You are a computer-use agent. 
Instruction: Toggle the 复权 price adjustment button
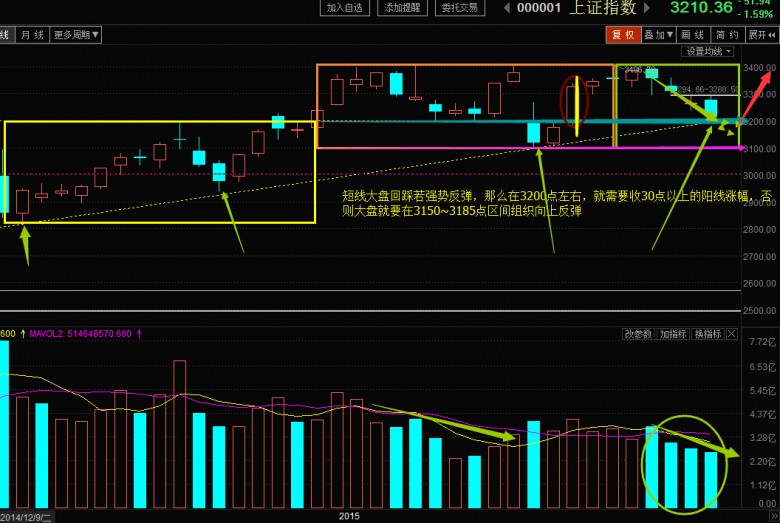(x=623, y=34)
